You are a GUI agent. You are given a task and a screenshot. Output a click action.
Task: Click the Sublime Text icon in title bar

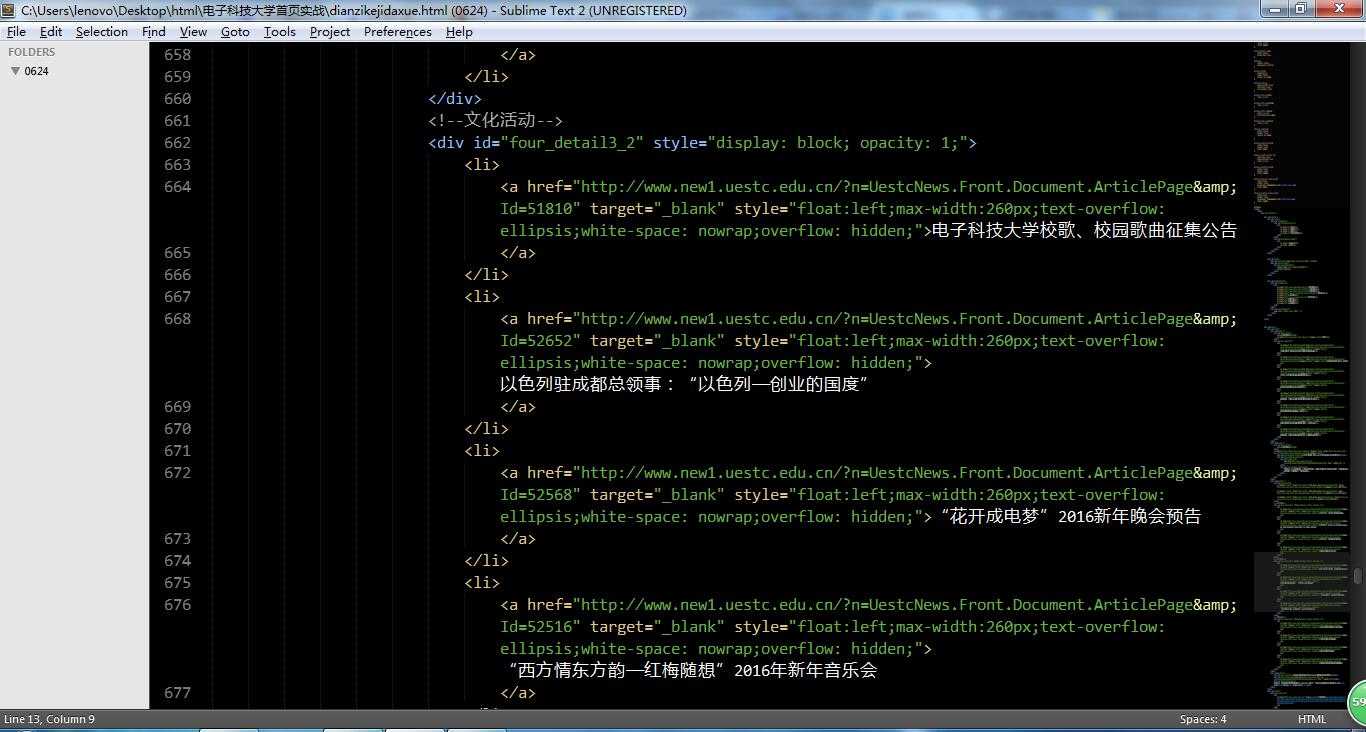[9, 10]
